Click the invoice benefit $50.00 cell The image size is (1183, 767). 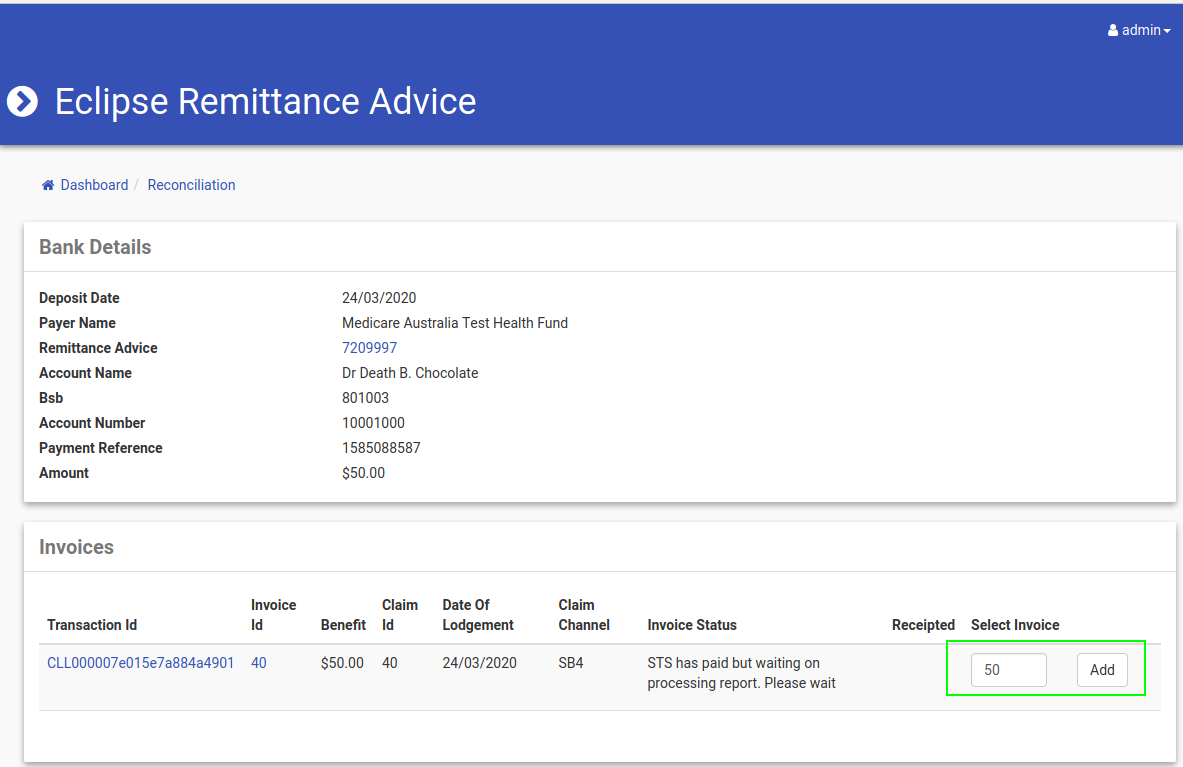342,663
